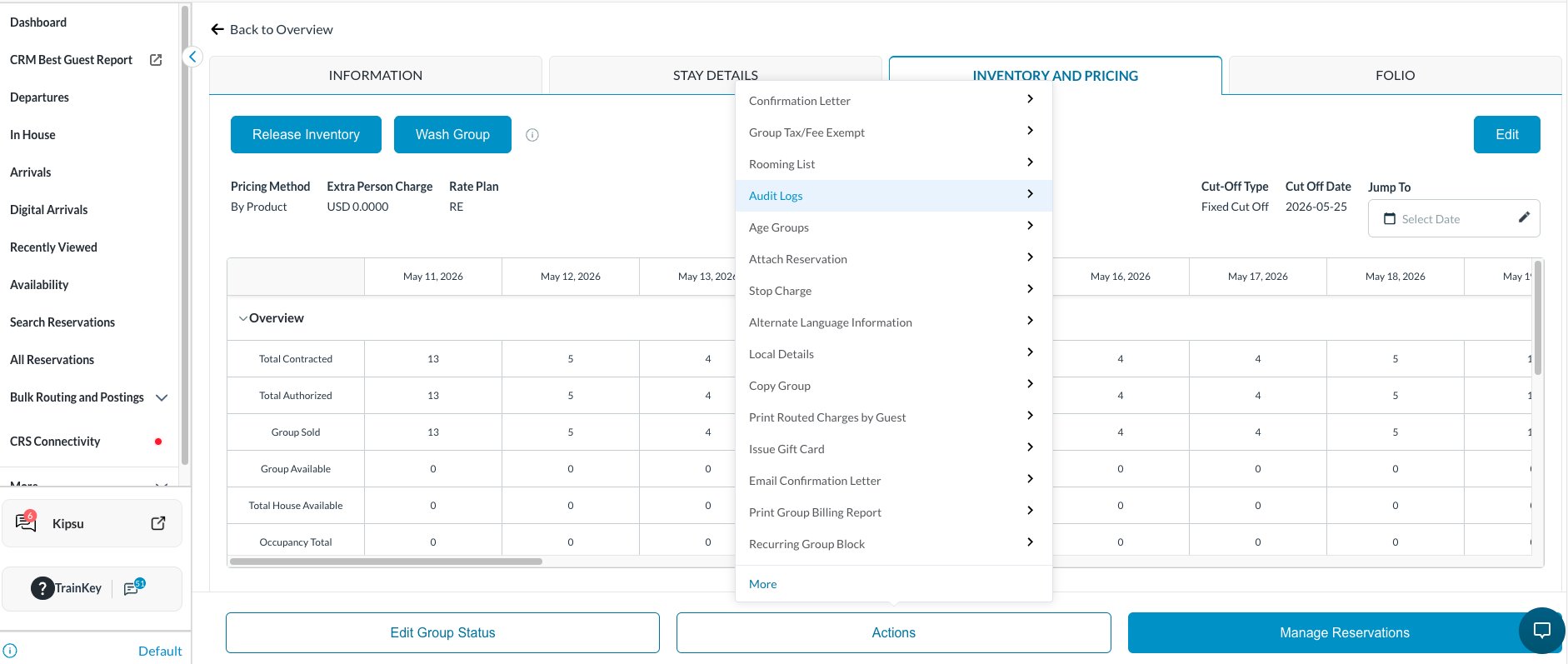Collapse the Overview section

click(x=242, y=318)
